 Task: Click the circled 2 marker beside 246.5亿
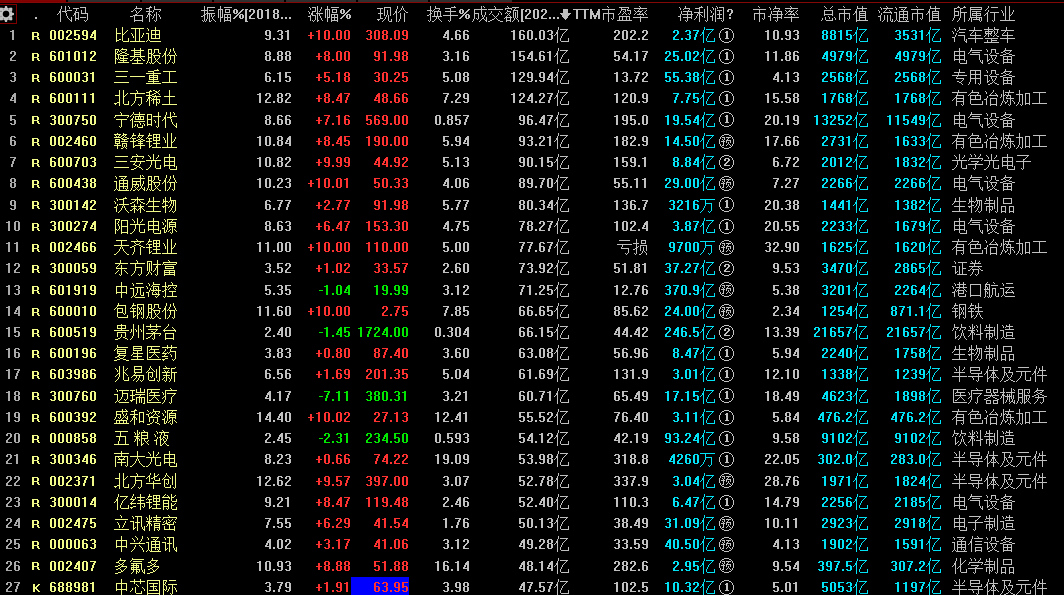coord(726,332)
